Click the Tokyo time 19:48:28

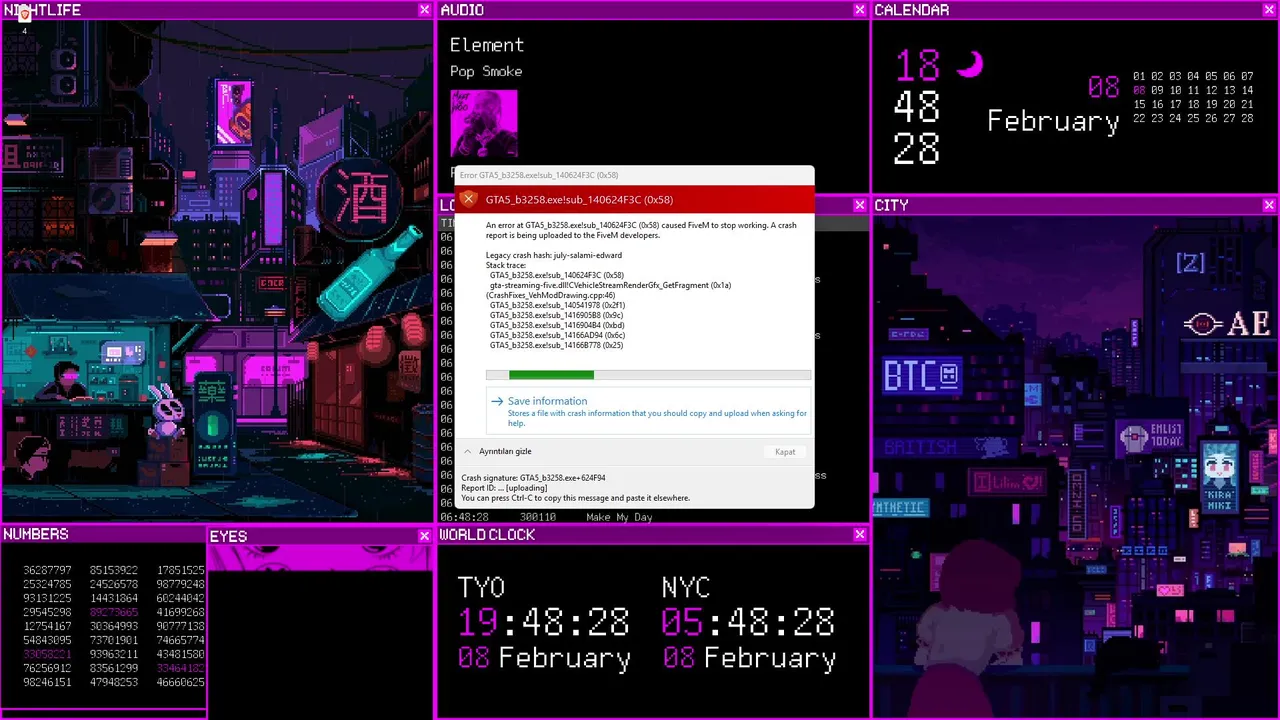(x=544, y=622)
